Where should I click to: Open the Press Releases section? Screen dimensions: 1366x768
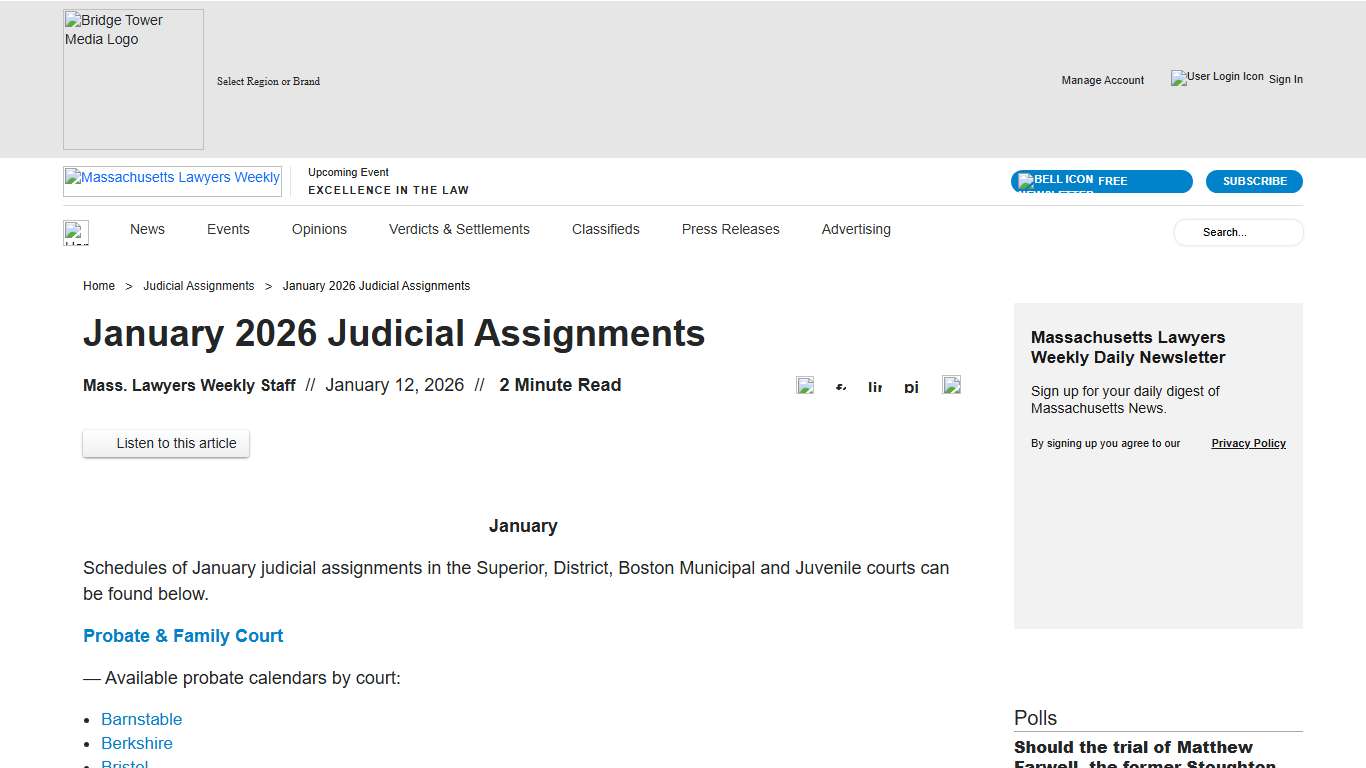click(730, 229)
